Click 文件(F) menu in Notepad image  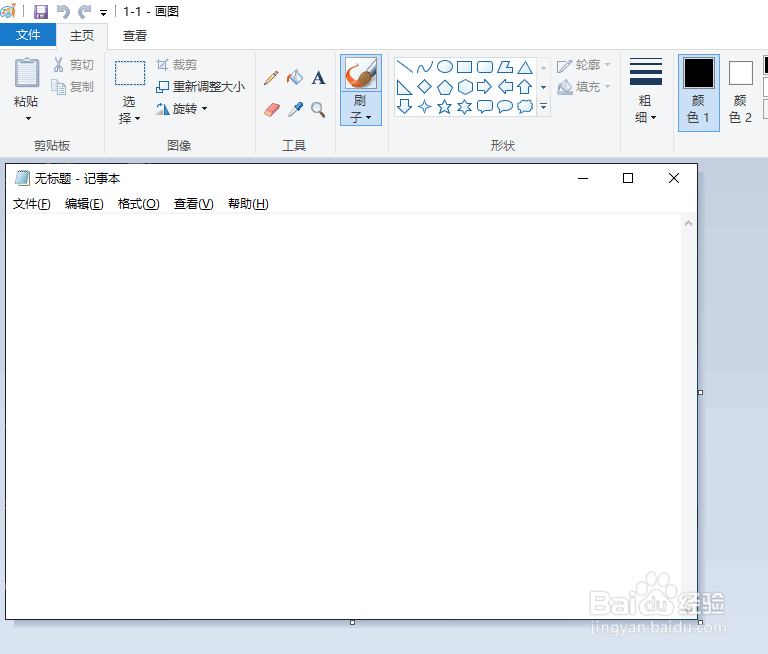31,204
